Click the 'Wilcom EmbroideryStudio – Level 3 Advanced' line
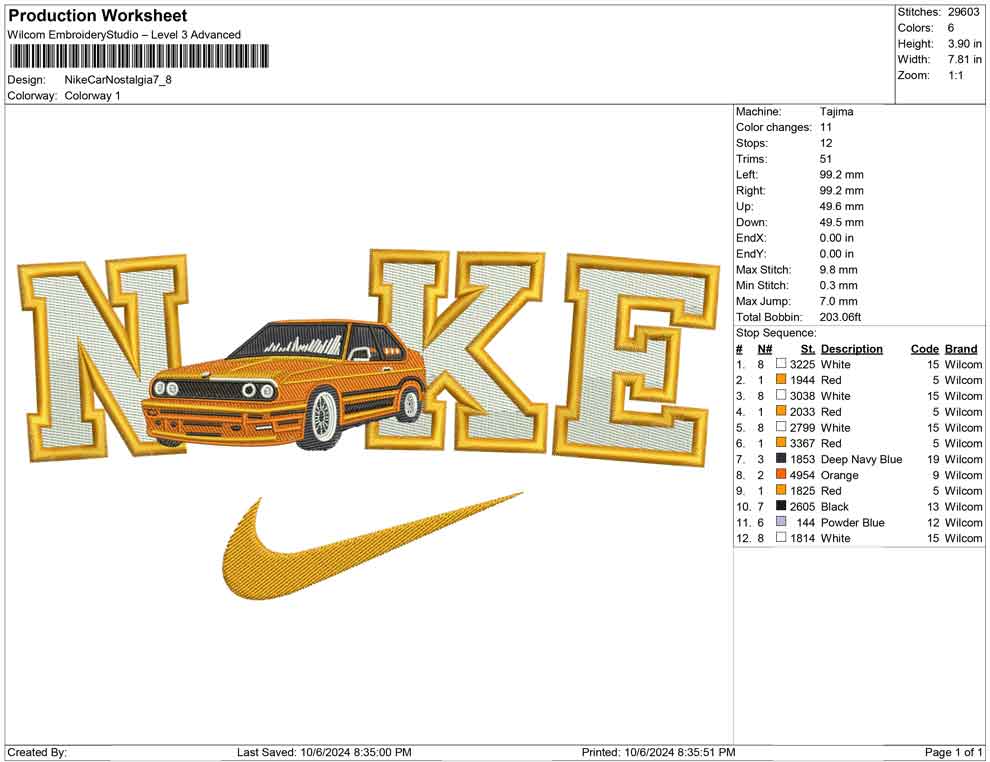The height and width of the screenshot is (762, 990). tap(124, 35)
